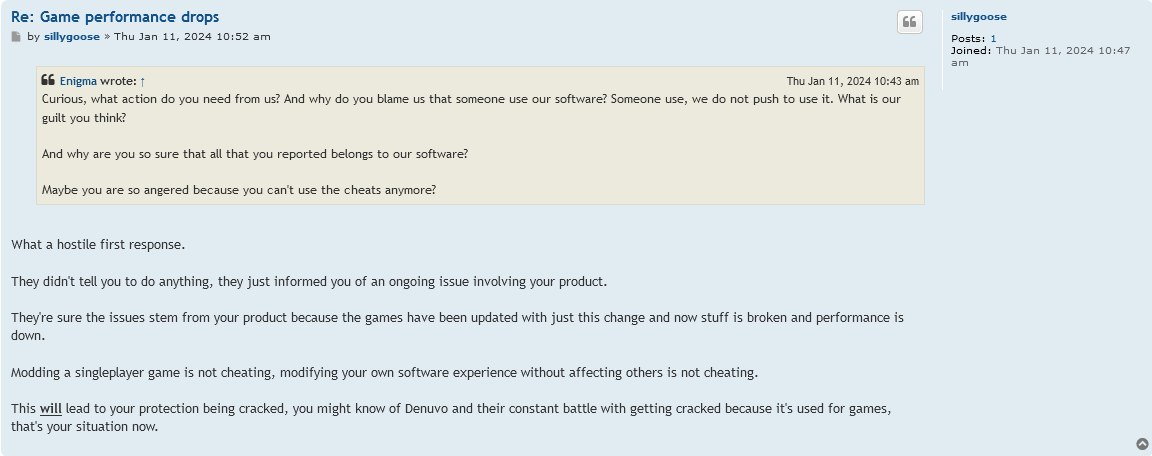This screenshot has height=456, width=1152.
Task: Click the post timestamp reading 10:52 am
Action: click(x=192, y=37)
